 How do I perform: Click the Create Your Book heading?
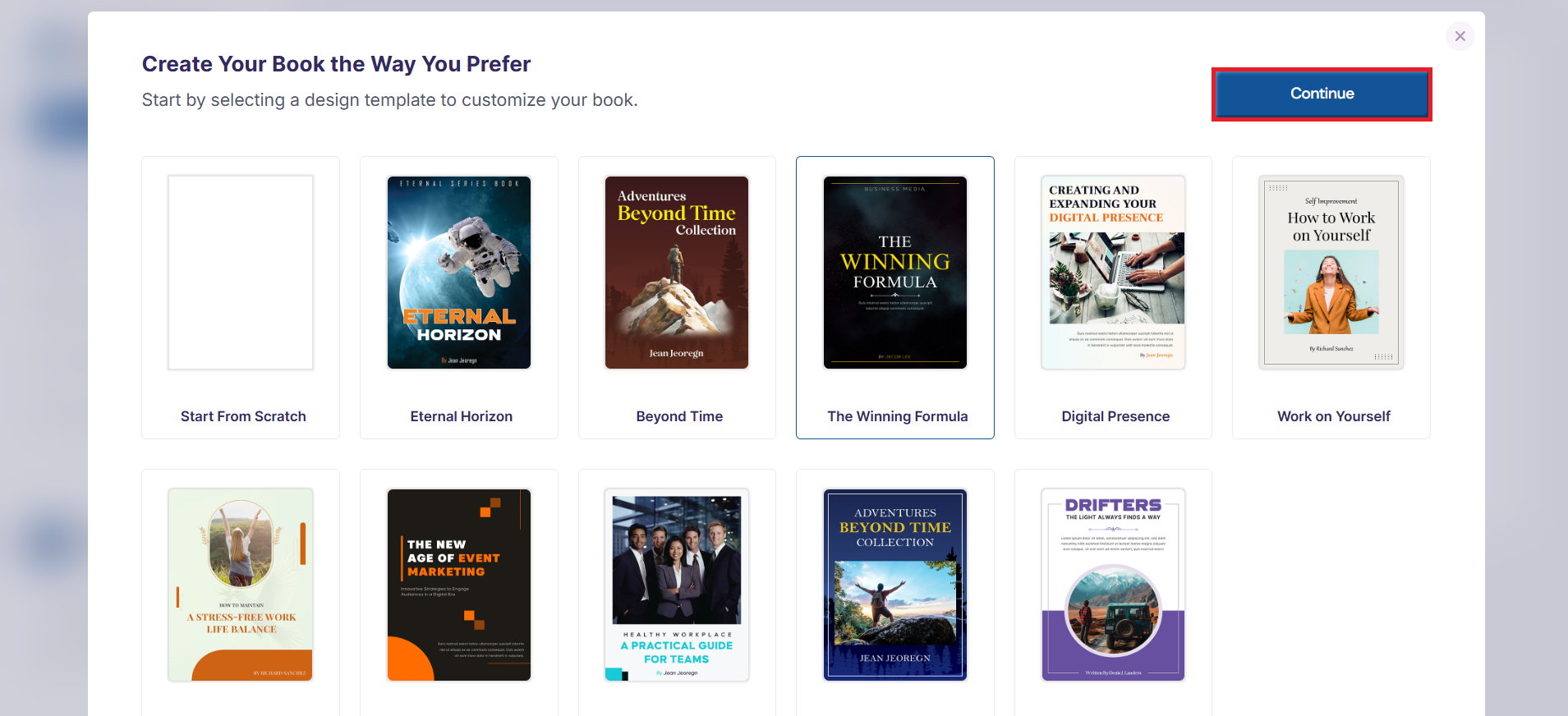click(336, 64)
